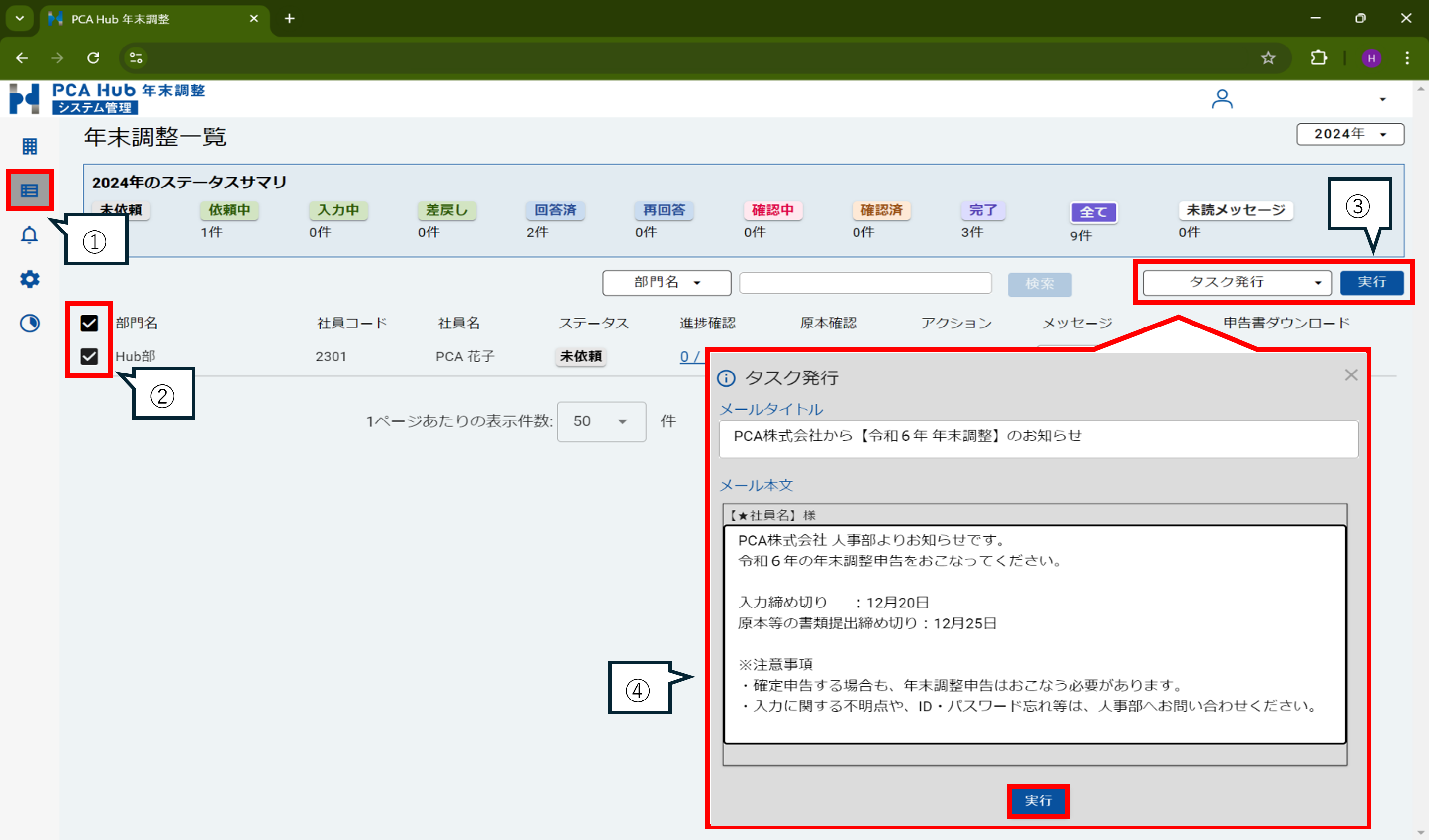Click the 部門名 column header
The image size is (1429, 840).
click(x=137, y=323)
